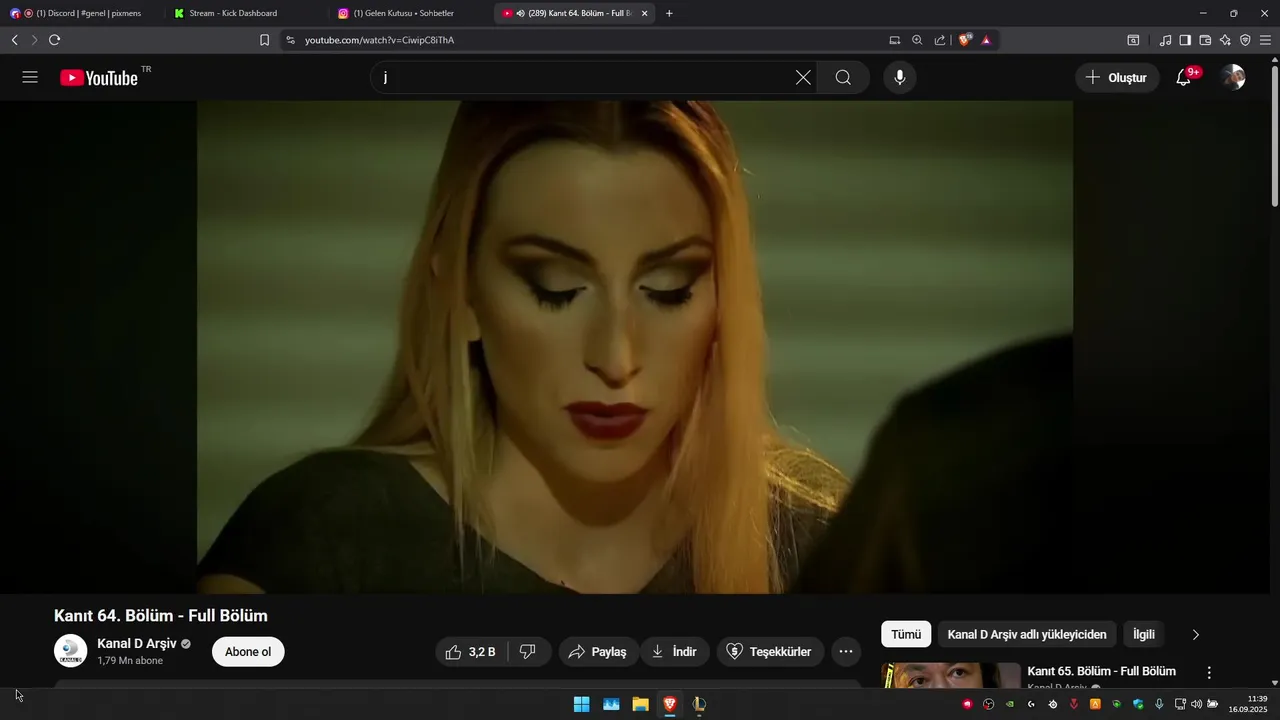Open Brave Wallet icon

pos(1205,40)
